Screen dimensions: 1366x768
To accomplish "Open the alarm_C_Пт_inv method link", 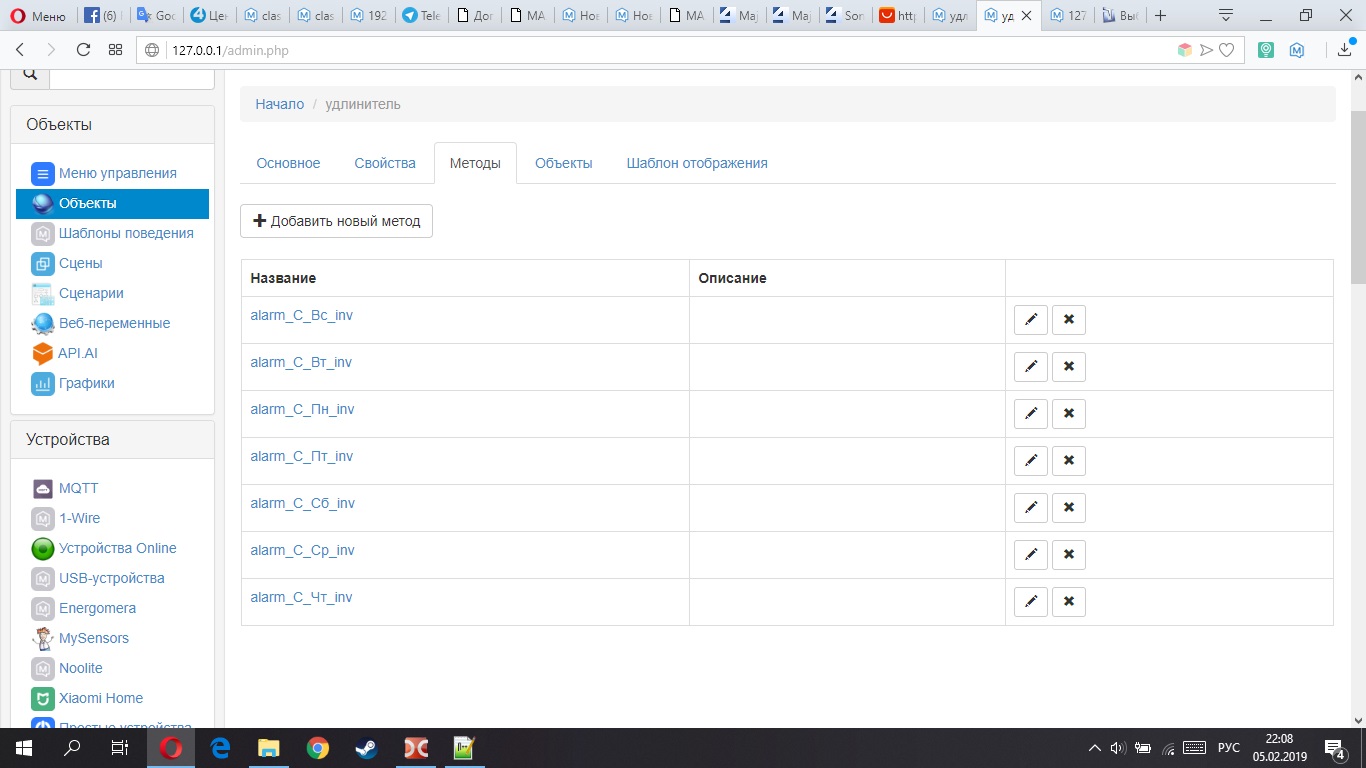I will pos(301,456).
